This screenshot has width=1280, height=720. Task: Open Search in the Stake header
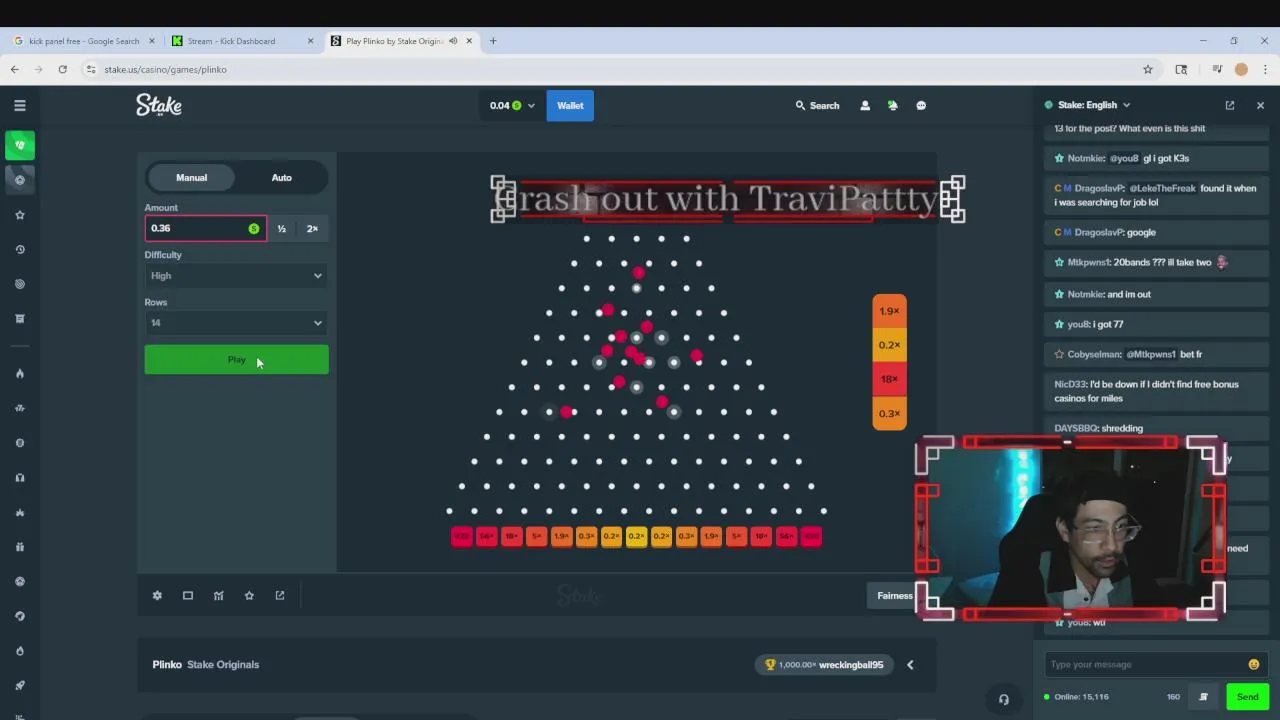818,105
